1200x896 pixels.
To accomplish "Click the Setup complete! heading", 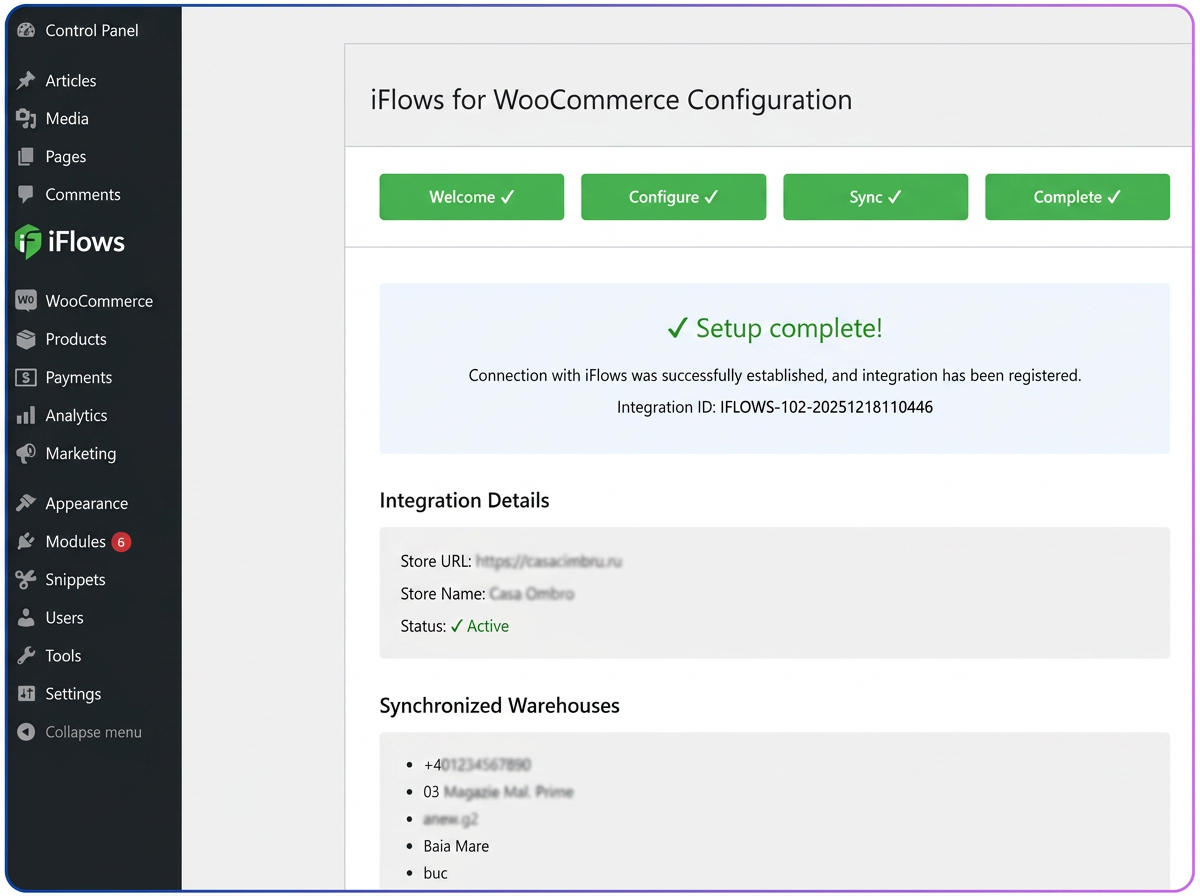I will (775, 328).
